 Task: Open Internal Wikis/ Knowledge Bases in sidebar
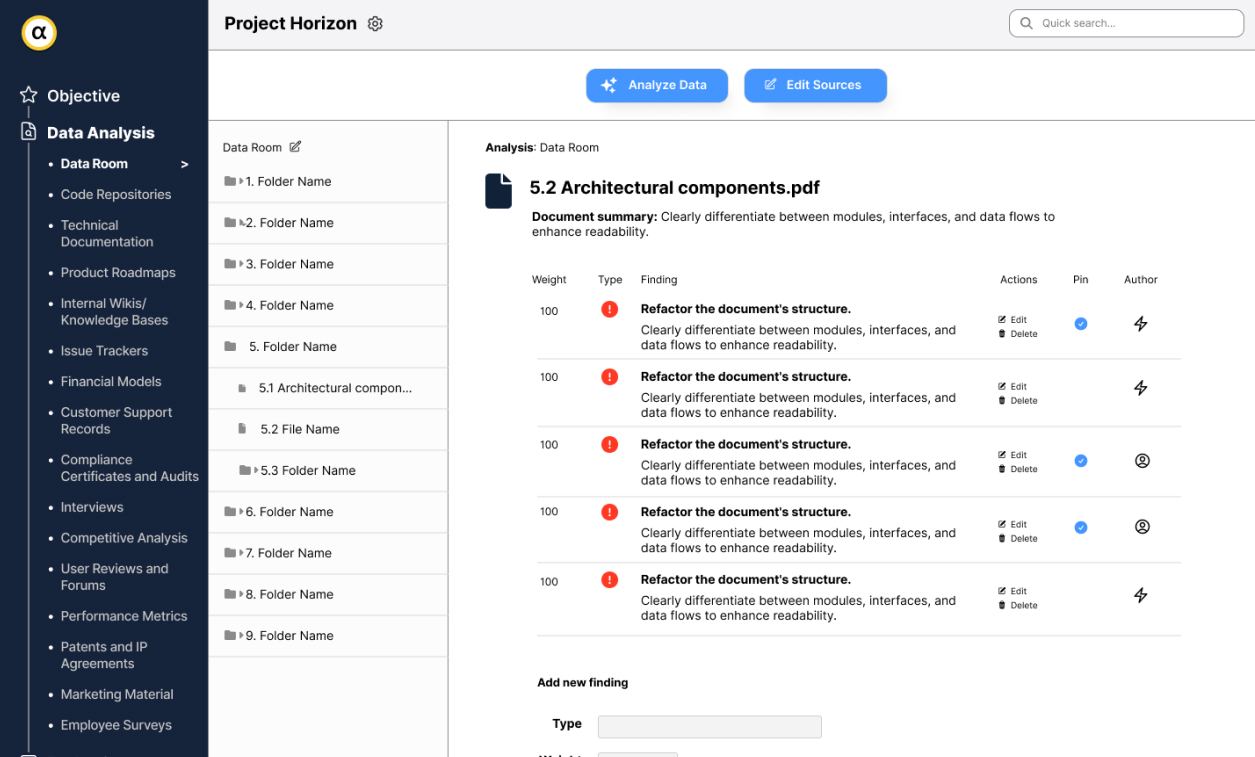click(114, 311)
